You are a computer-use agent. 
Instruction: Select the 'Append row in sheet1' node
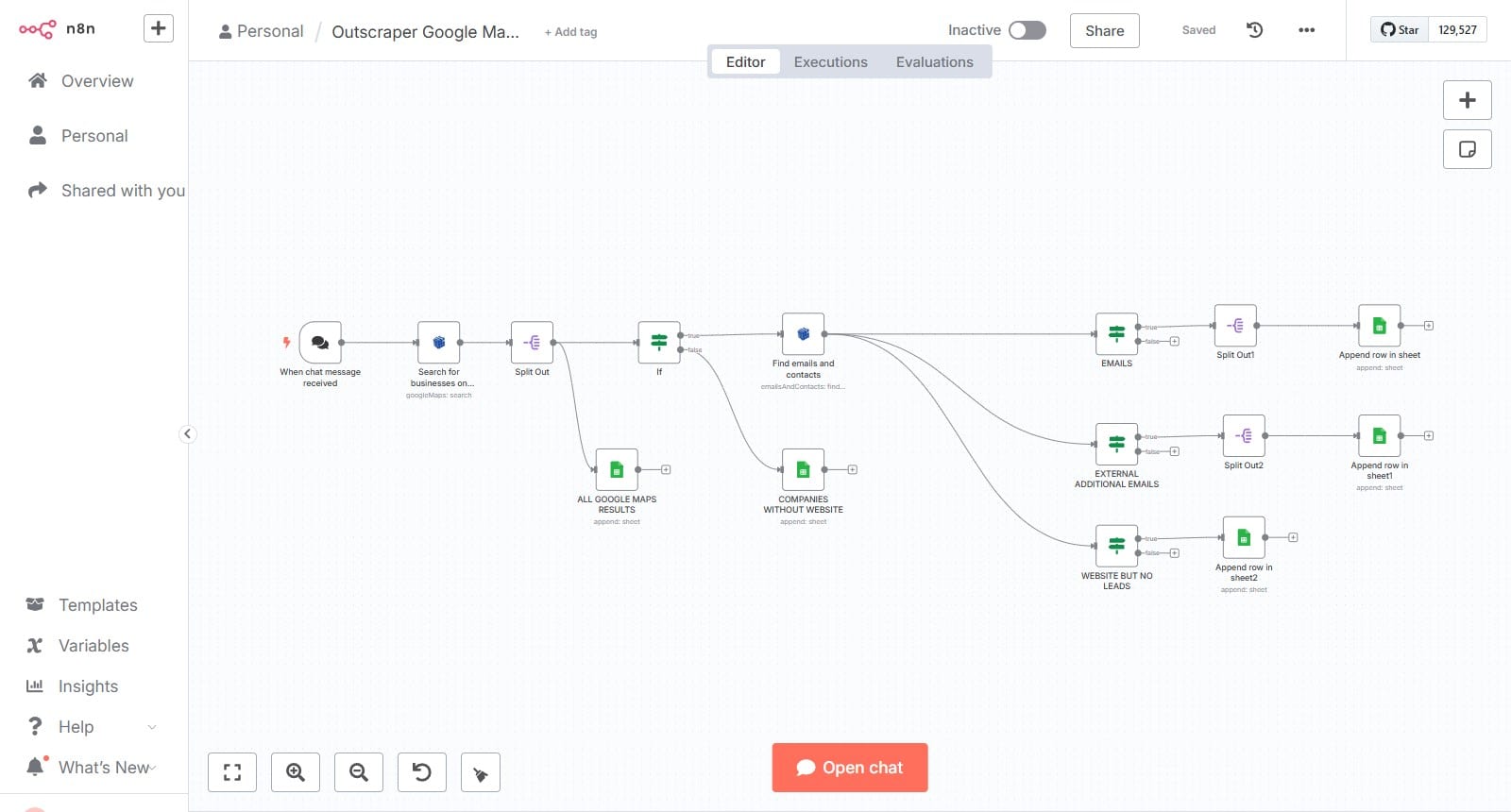1380,436
